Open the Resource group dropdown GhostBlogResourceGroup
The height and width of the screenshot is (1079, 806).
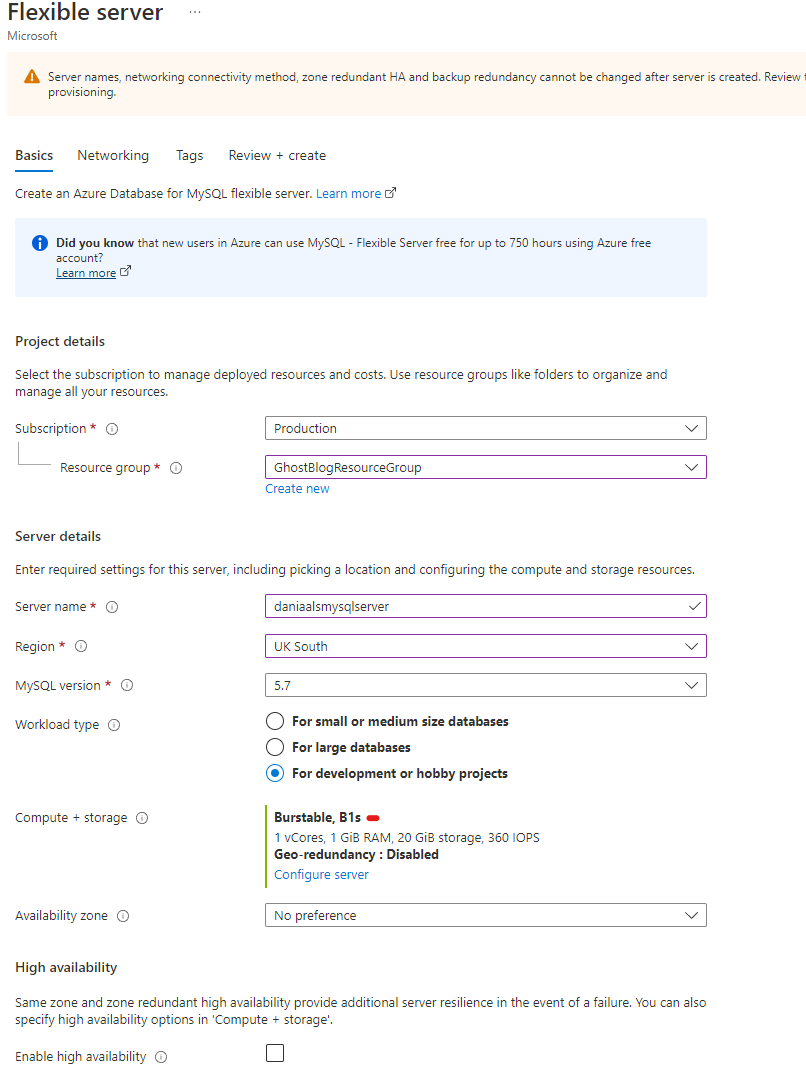click(x=486, y=467)
